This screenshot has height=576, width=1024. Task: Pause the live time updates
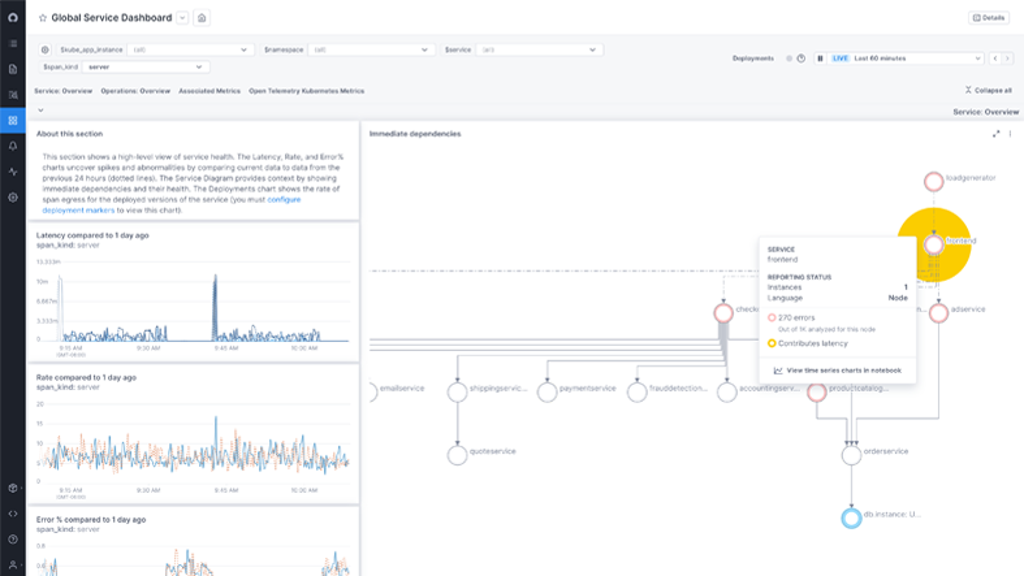(x=820, y=58)
